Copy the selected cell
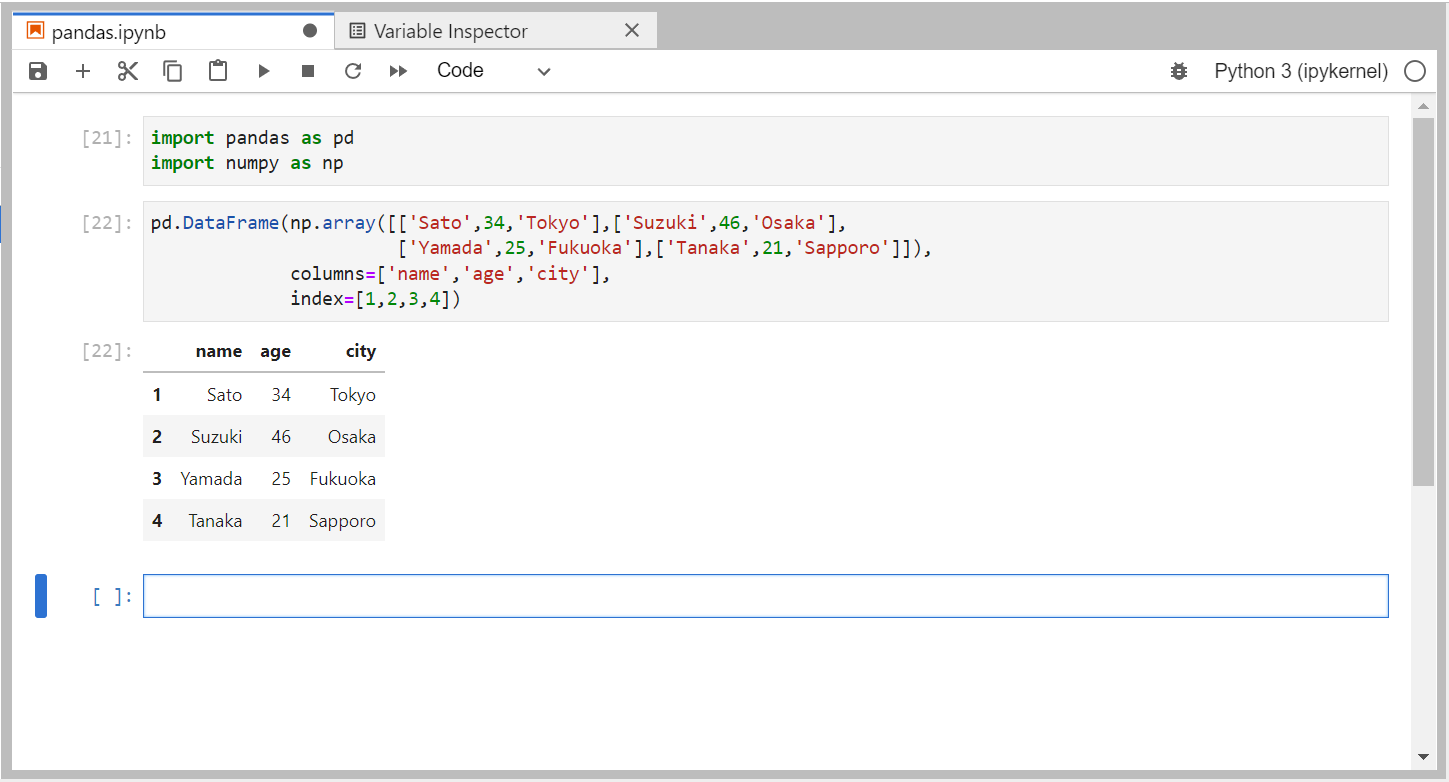Image resolution: width=1449 pixels, height=782 pixels. [x=172, y=70]
